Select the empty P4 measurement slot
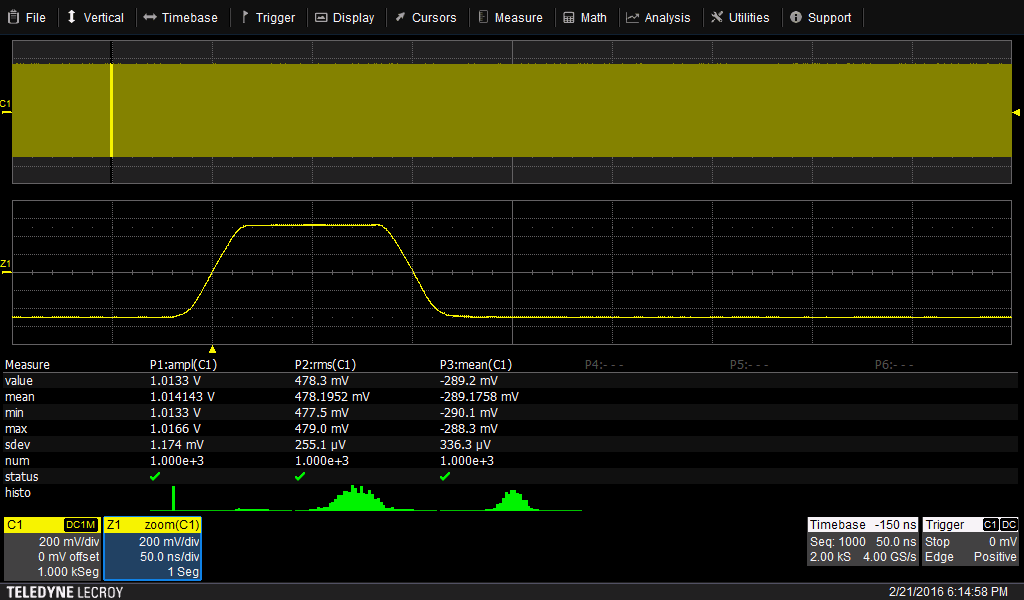The width and height of the screenshot is (1024, 600). (x=604, y=365)
